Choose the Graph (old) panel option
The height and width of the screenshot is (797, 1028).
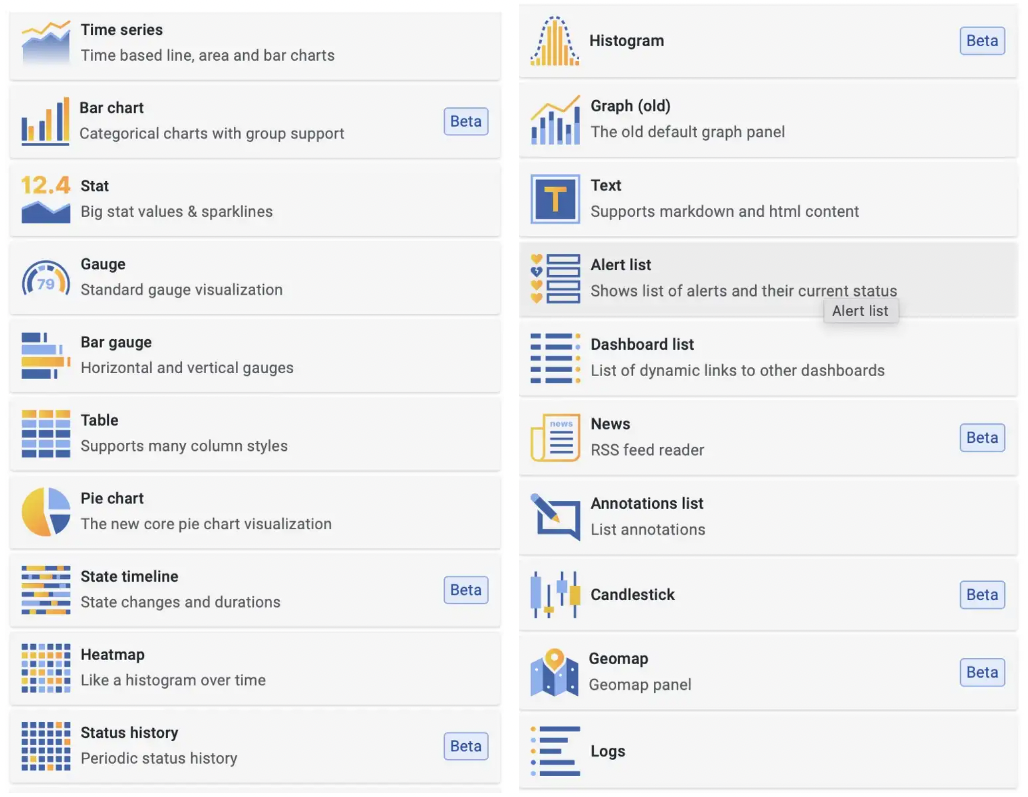pos(768,120)
